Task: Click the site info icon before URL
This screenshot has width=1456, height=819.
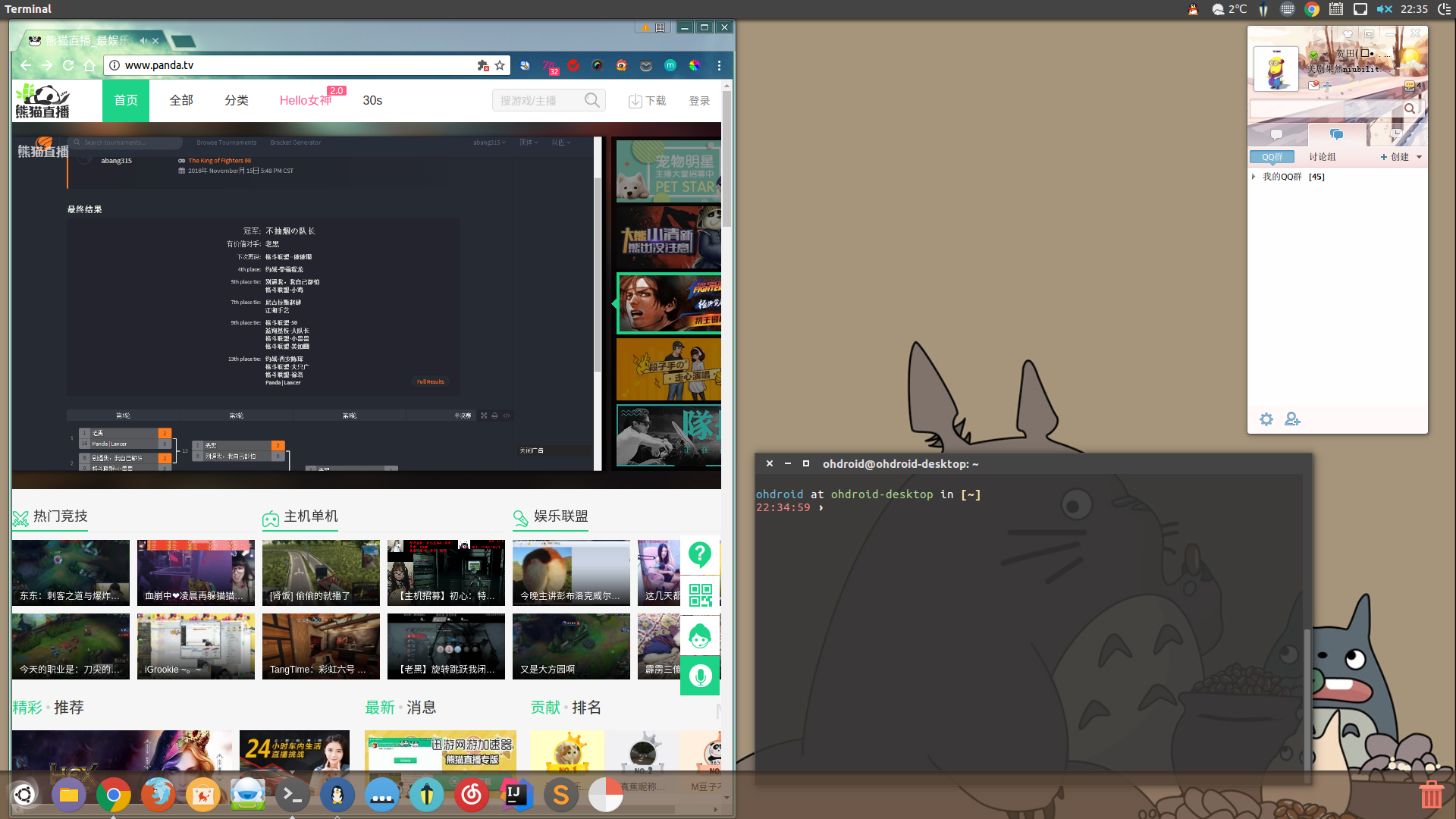Action: pos(115,65)
